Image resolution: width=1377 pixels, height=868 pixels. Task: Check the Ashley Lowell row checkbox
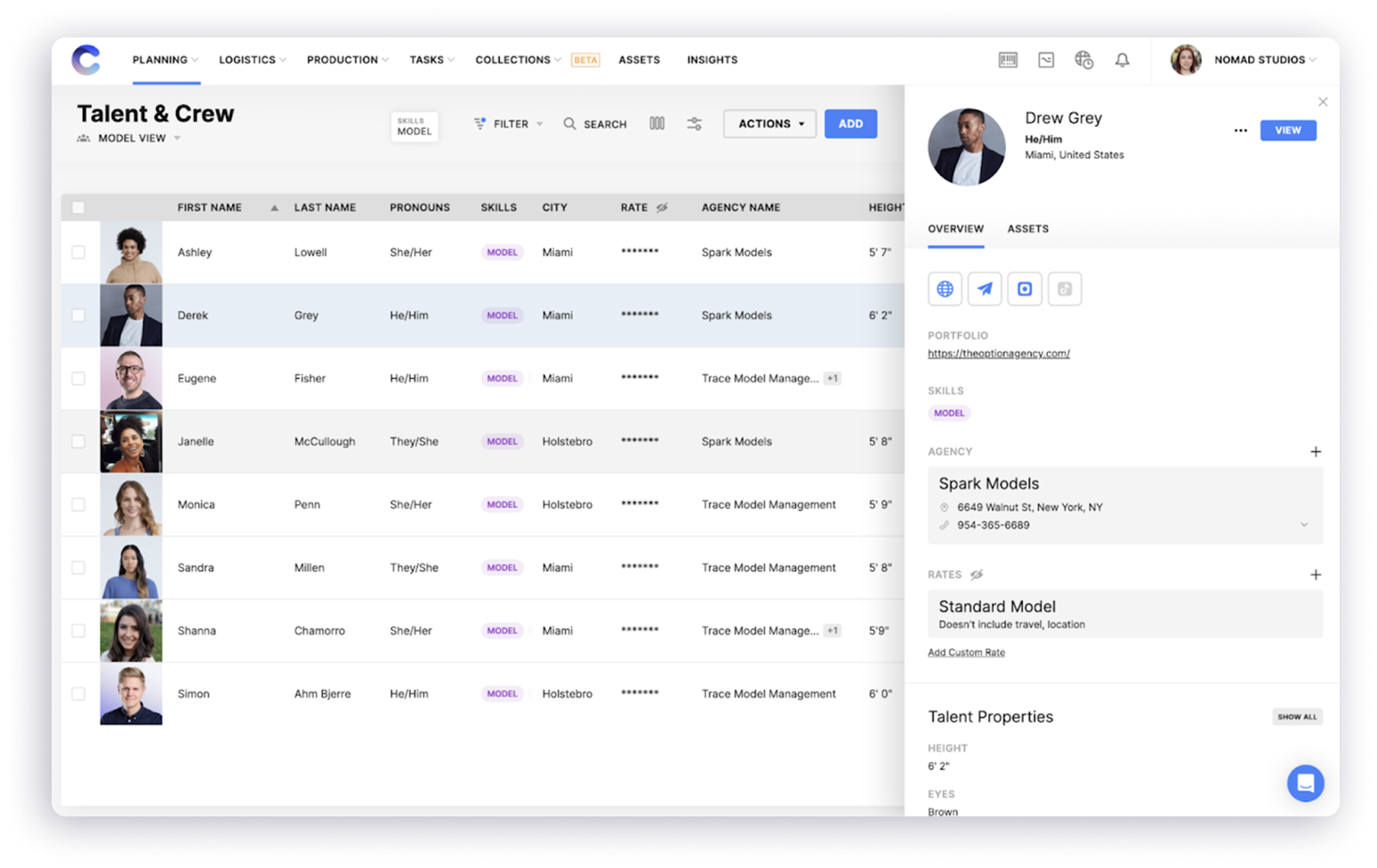click(x=78, y=253)
